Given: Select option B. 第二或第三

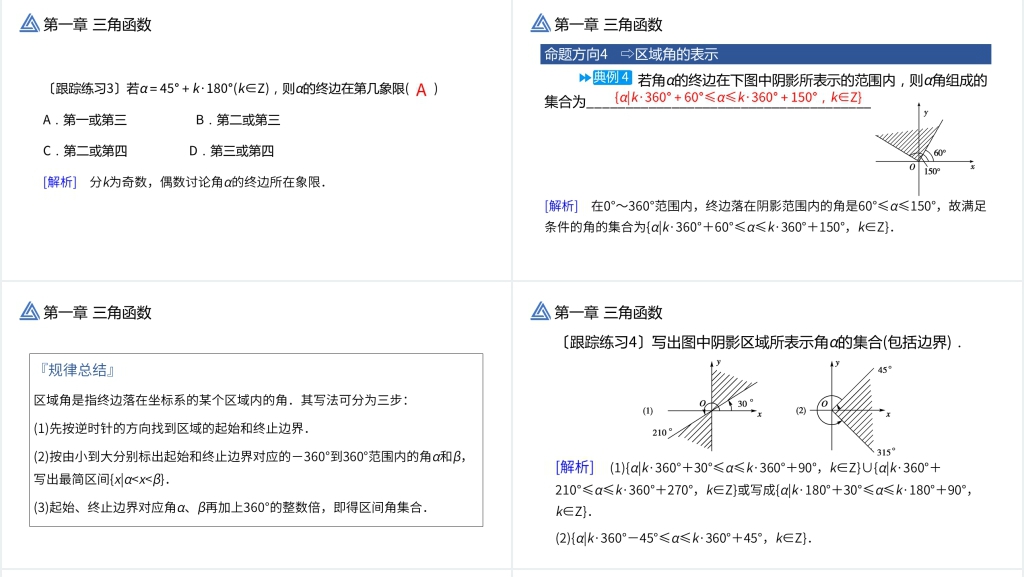Looking at the screenshot, I should point(238,120).
